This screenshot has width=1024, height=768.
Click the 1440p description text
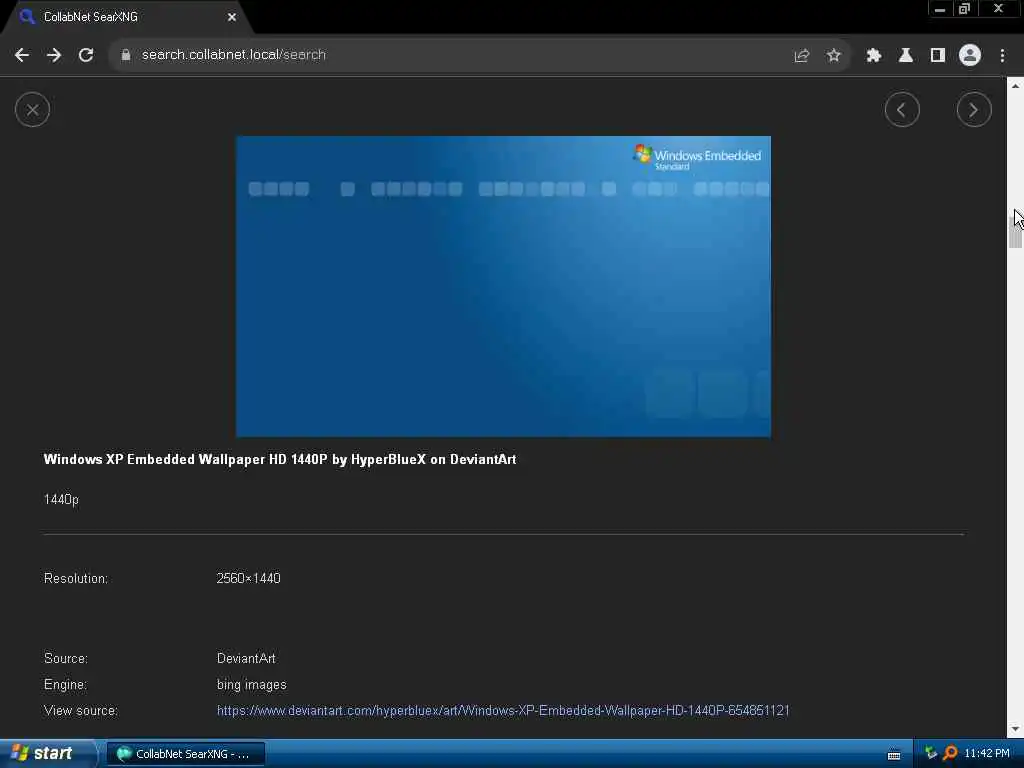(x=61, y=500)
